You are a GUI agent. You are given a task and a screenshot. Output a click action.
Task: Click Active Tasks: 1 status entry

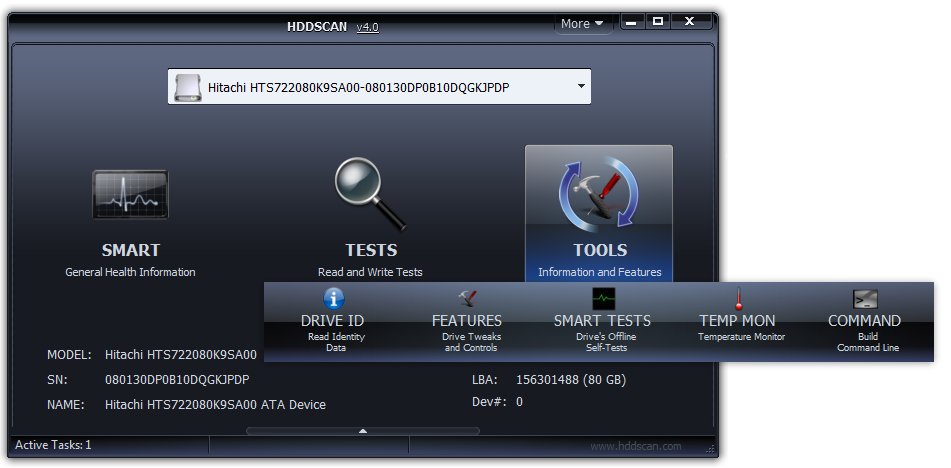53,445
